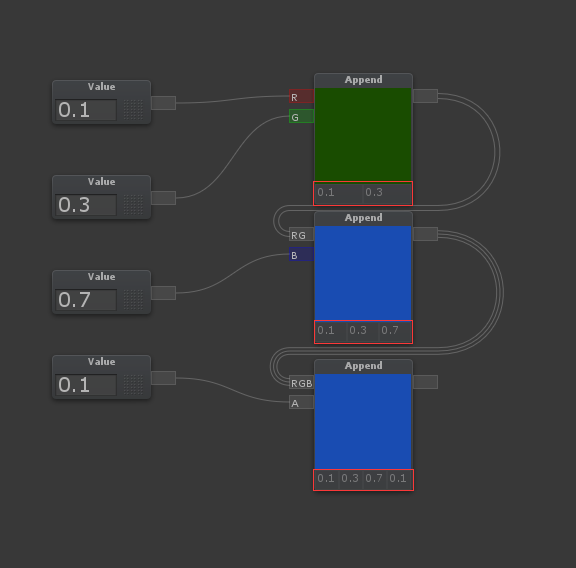Image resolution: width=576 pixels, height=568 pixels.
Task: Click the A input port on bottom Append node
Action: pyautogui.click(x=301, y=402)
